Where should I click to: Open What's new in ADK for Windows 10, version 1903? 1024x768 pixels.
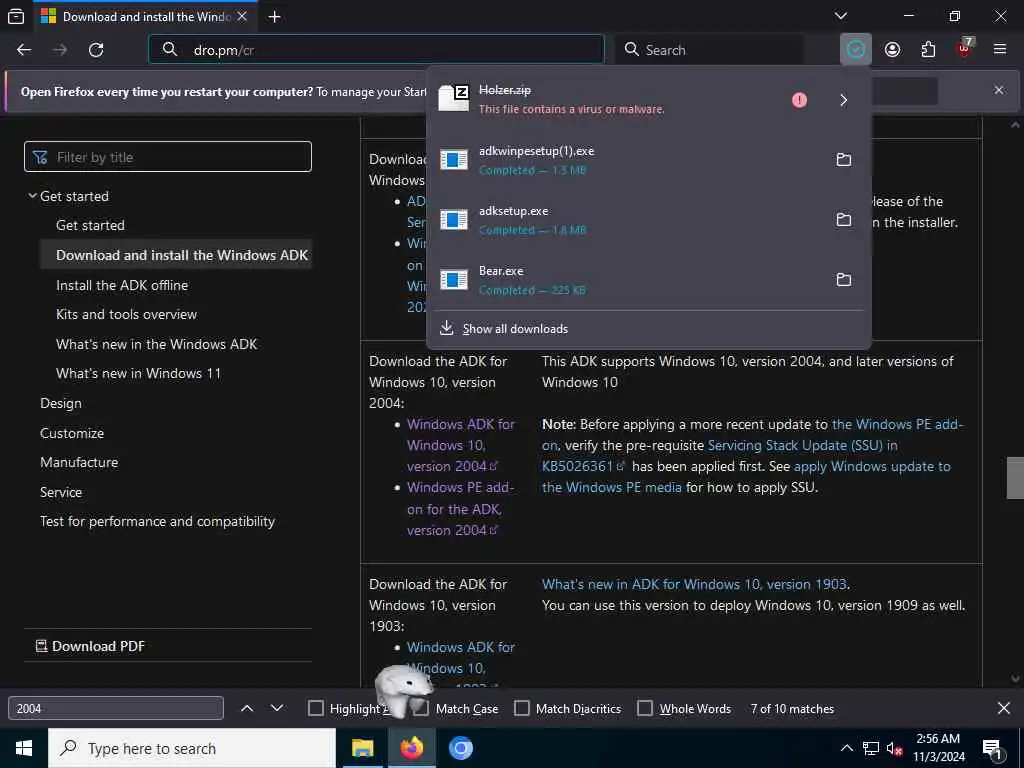click(694, 584)
